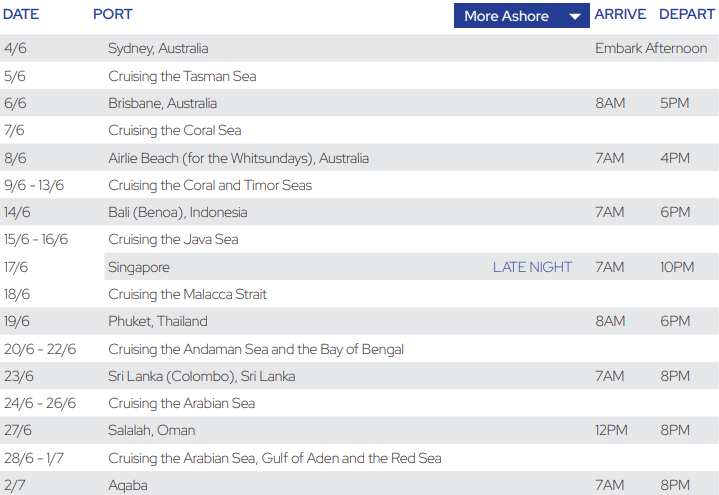Click Sri Lanka (Colombo) port entry
Screen dimensions: 719x495
point(201,376)
